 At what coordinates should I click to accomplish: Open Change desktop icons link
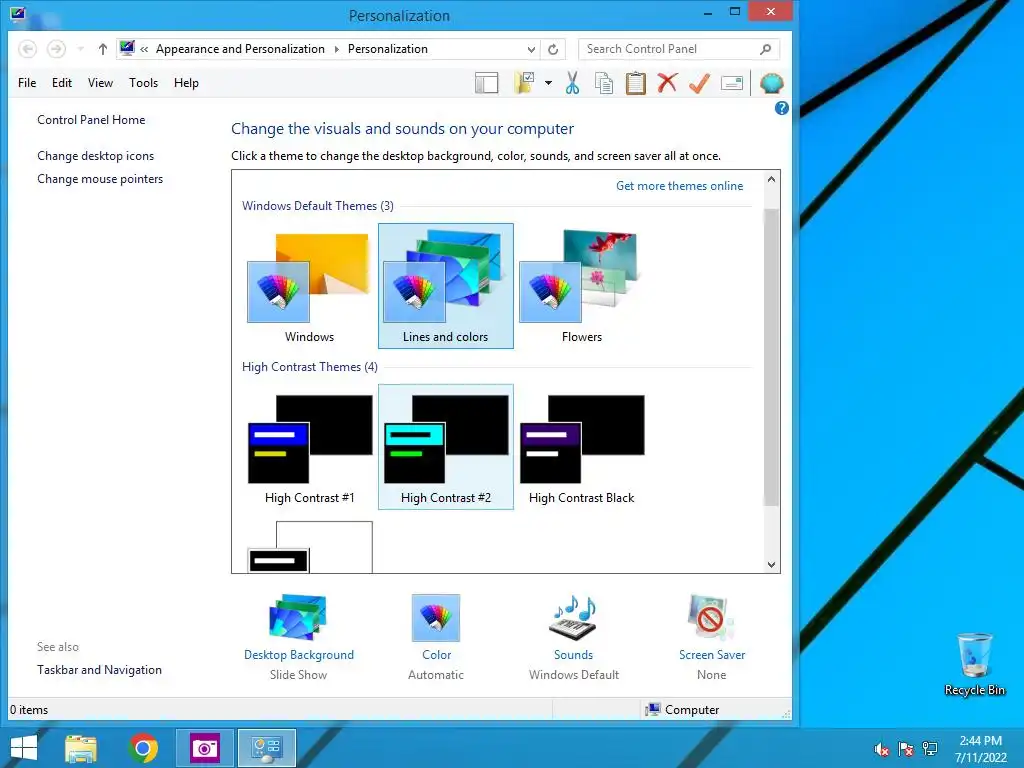pos(95,156)
